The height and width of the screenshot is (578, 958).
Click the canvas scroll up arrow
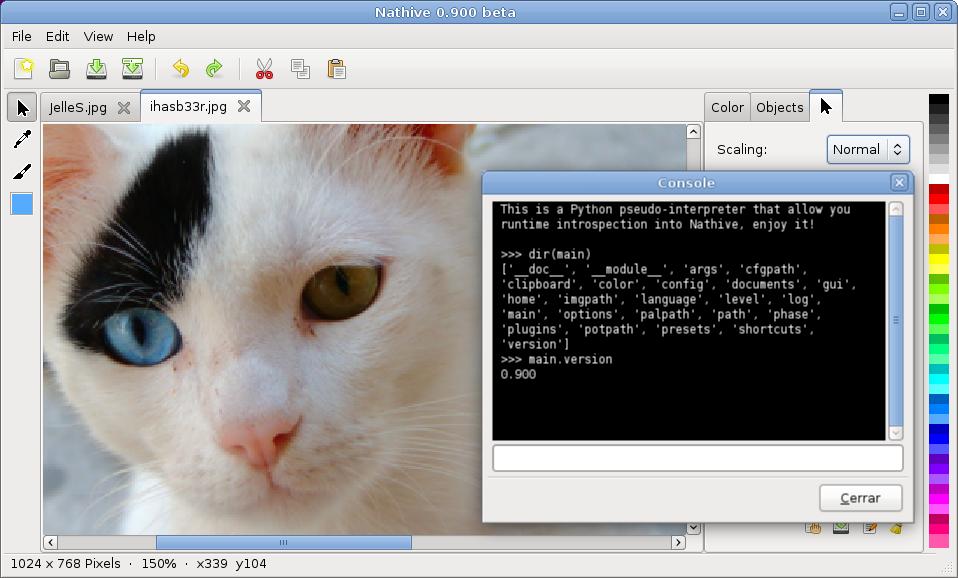[x=693, y=132]
